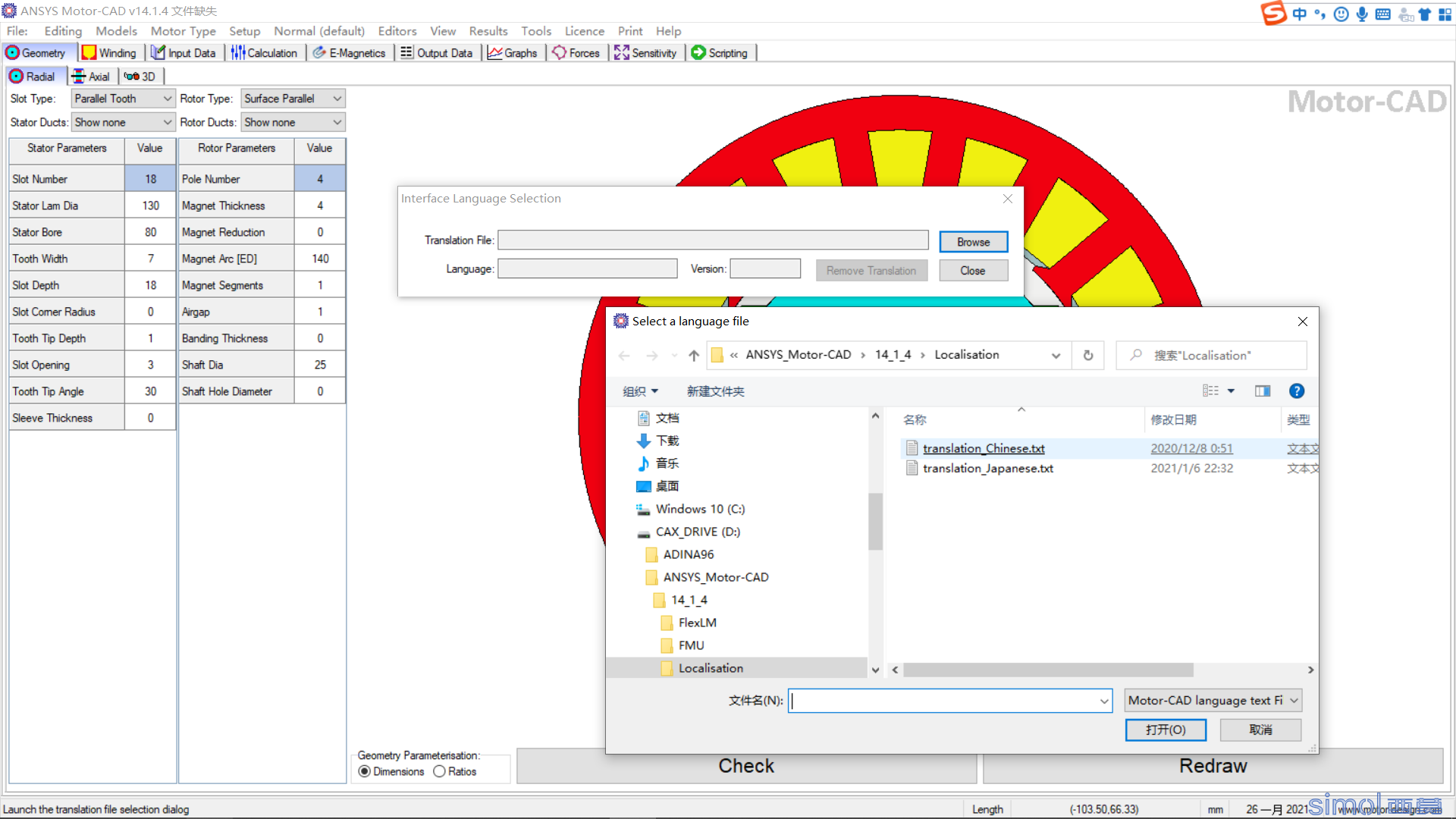
Task: Select the ADINA96 folder
Action: point(688,555)
